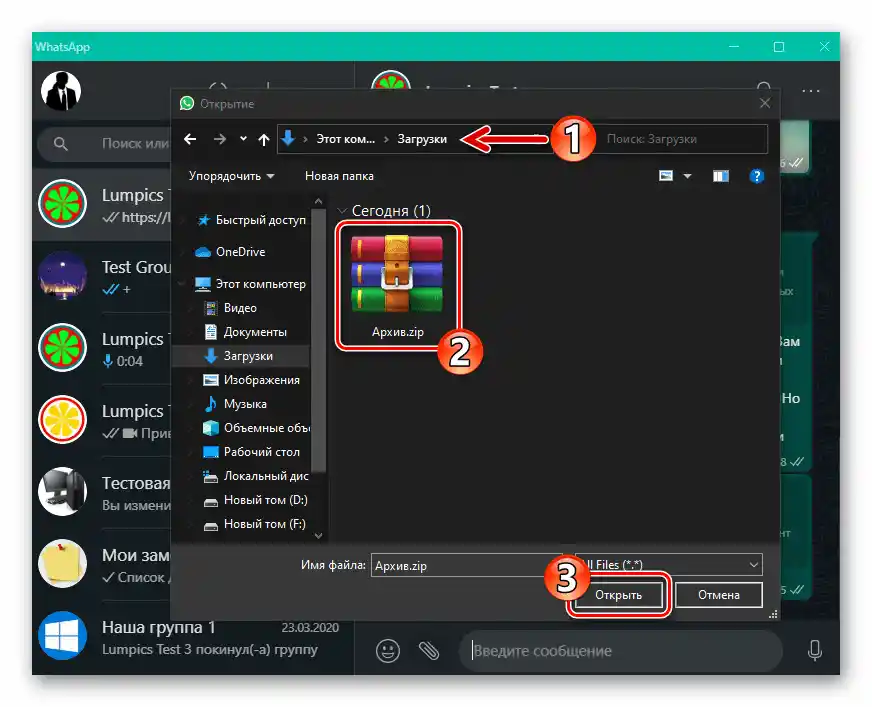Open view options dropdown arrow
This screenshot has height=707, width=872.
click(687, 176)
